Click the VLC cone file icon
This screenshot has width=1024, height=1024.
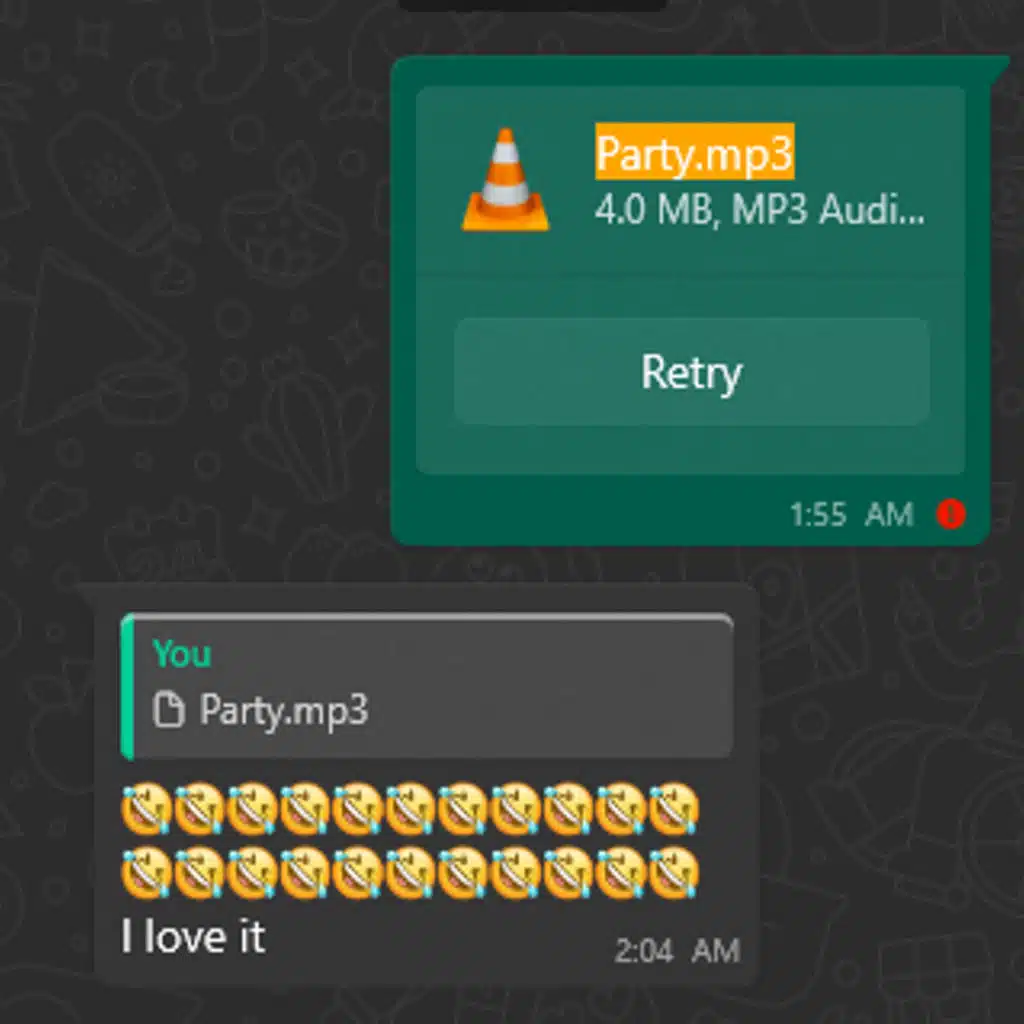tap(505, 180)
